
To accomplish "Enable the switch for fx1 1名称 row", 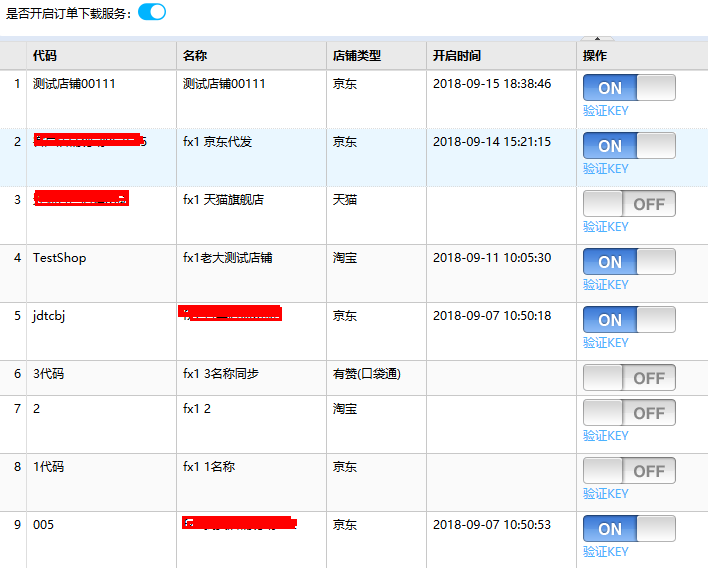I will tap(629, 471).
